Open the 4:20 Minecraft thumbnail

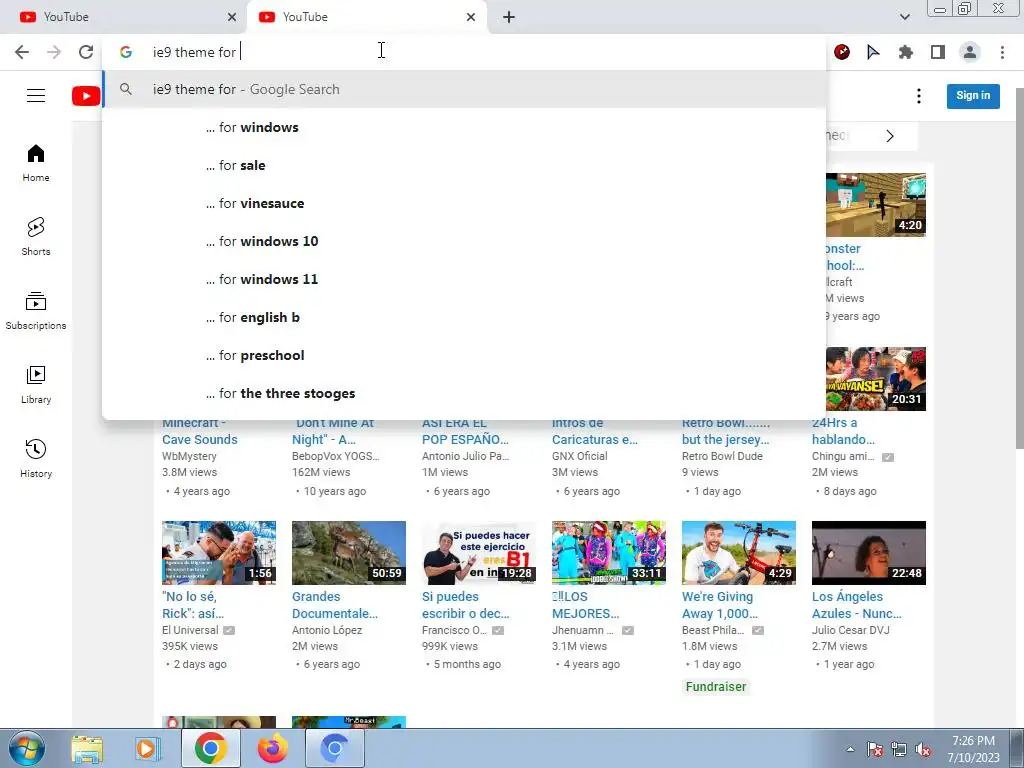coord(876,204)
